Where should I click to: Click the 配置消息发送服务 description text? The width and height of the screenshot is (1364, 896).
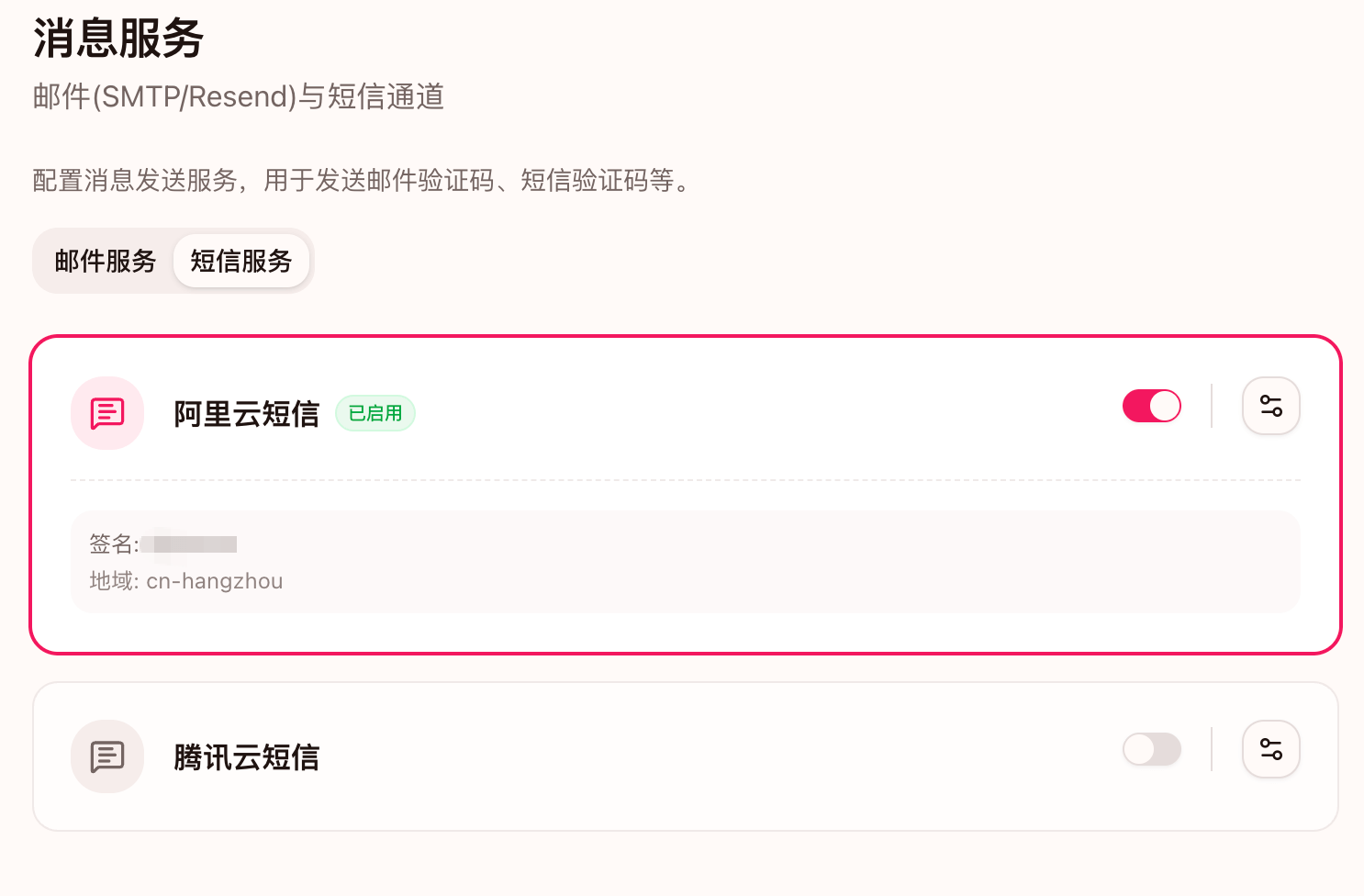click(361, 180)
